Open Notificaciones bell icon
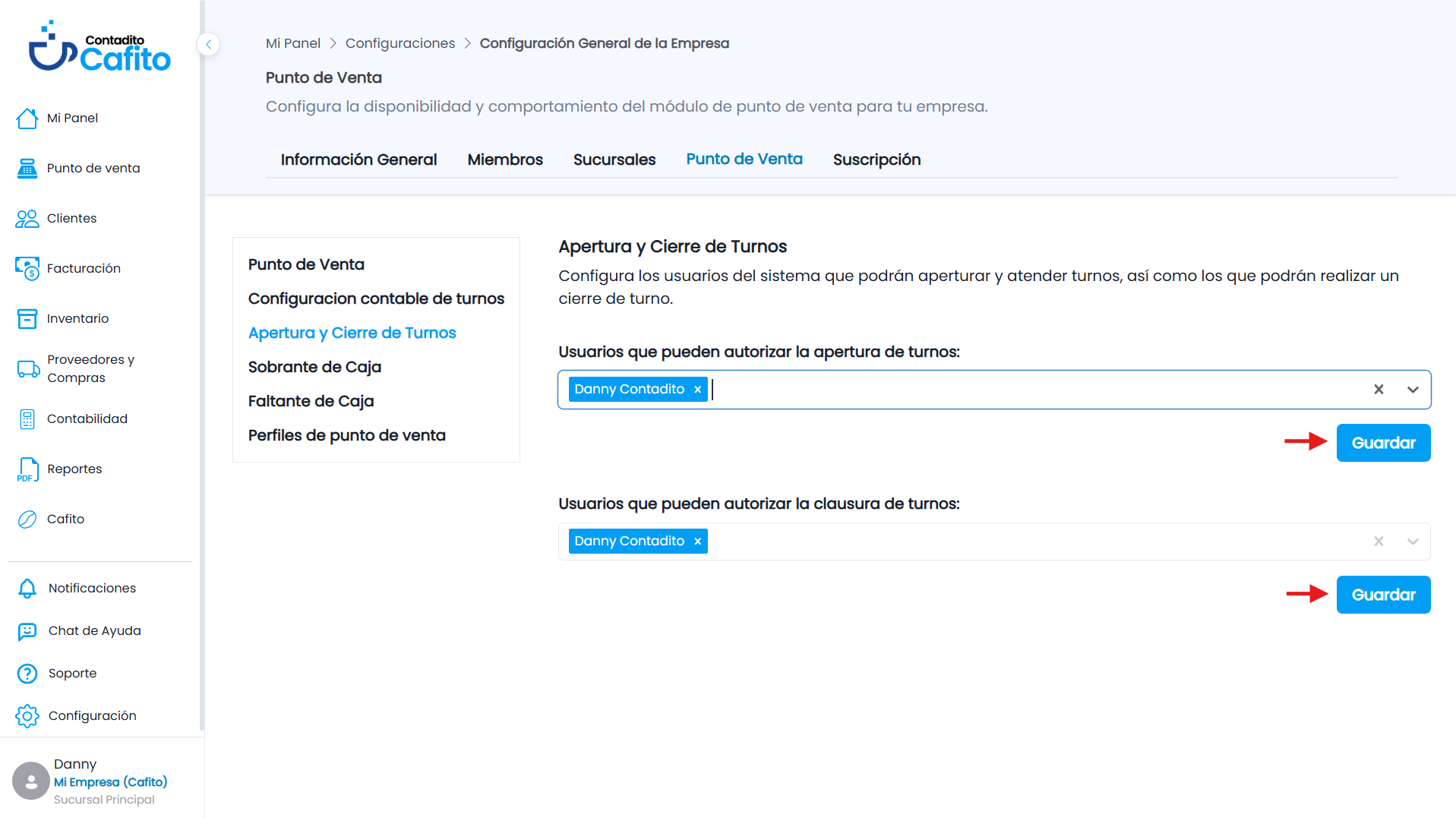Viewport: 1456px width, 818px height. click(x=27, y=588)
